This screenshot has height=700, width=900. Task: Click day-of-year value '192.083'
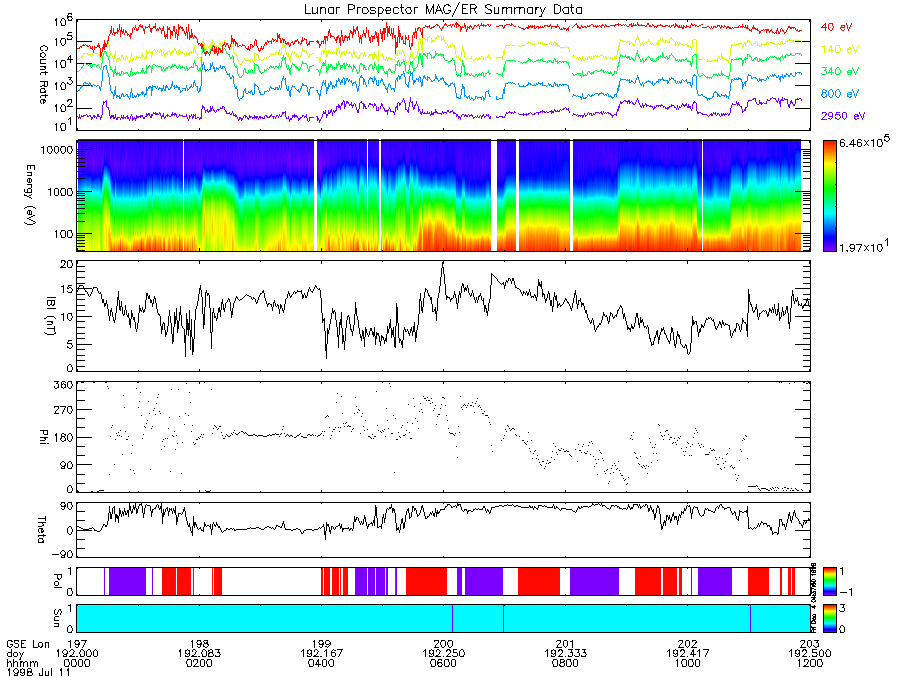[199, 654]
